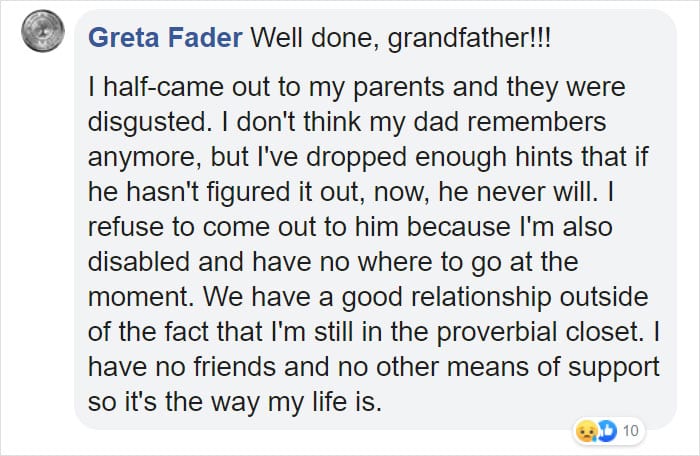Click the word "half-came" in the comment
700x456 pixels.
coord(163,87)
